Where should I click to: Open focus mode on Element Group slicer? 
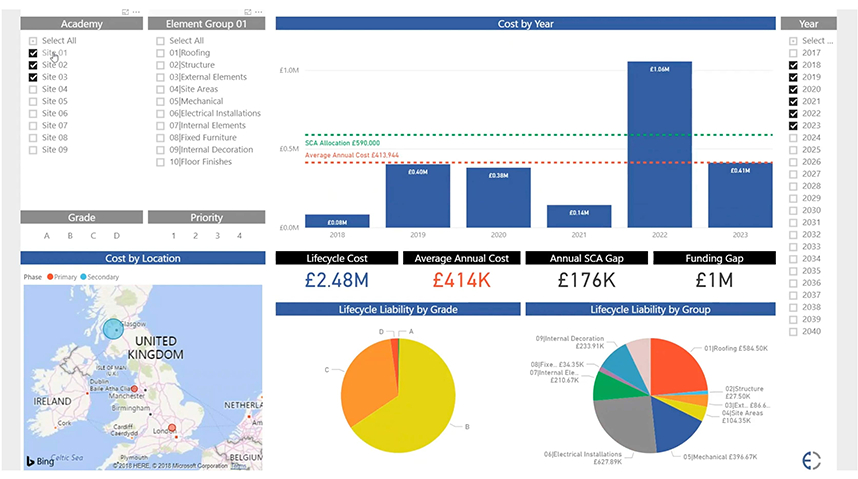coord(248,11)
